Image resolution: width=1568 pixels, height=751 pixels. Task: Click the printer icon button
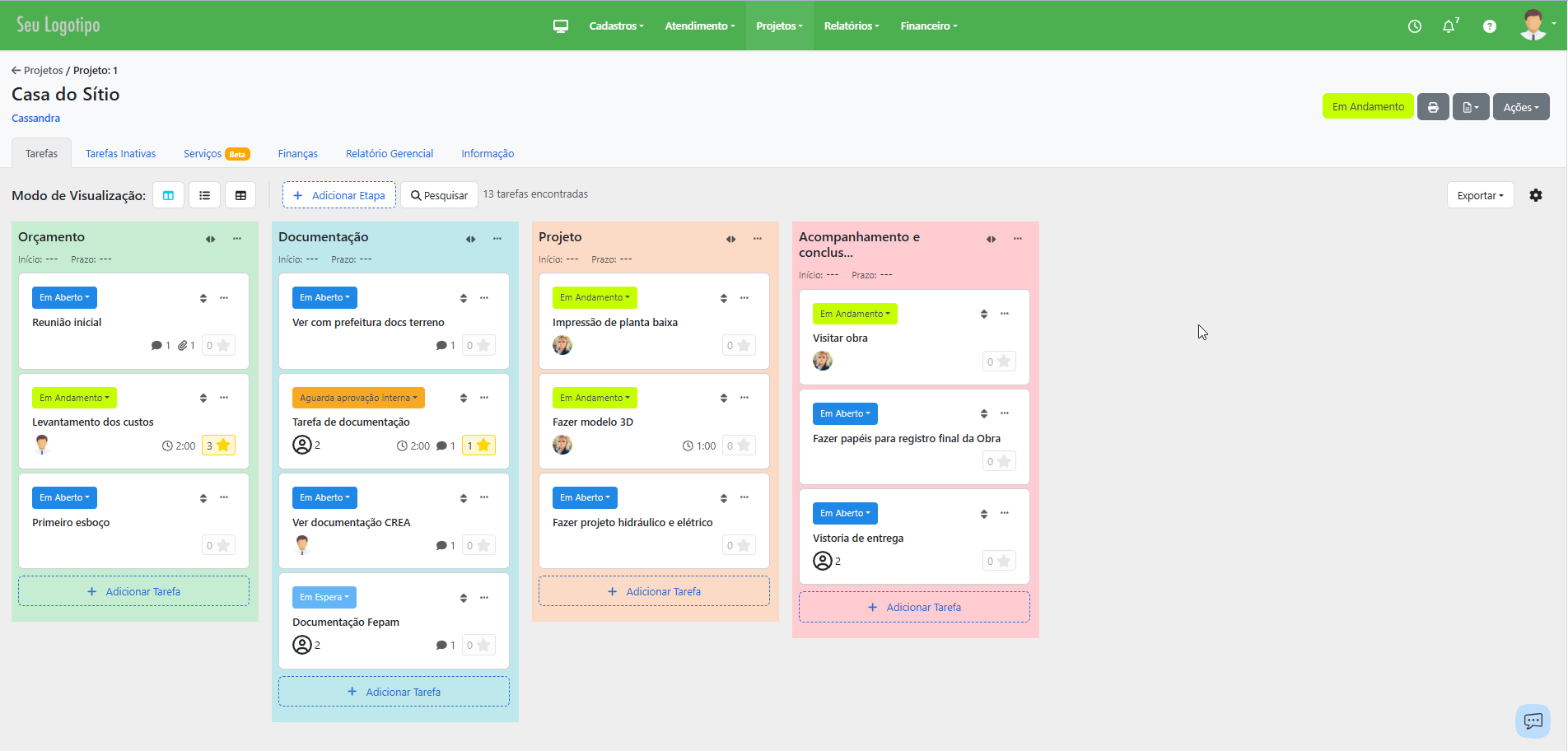[1433, 107]
